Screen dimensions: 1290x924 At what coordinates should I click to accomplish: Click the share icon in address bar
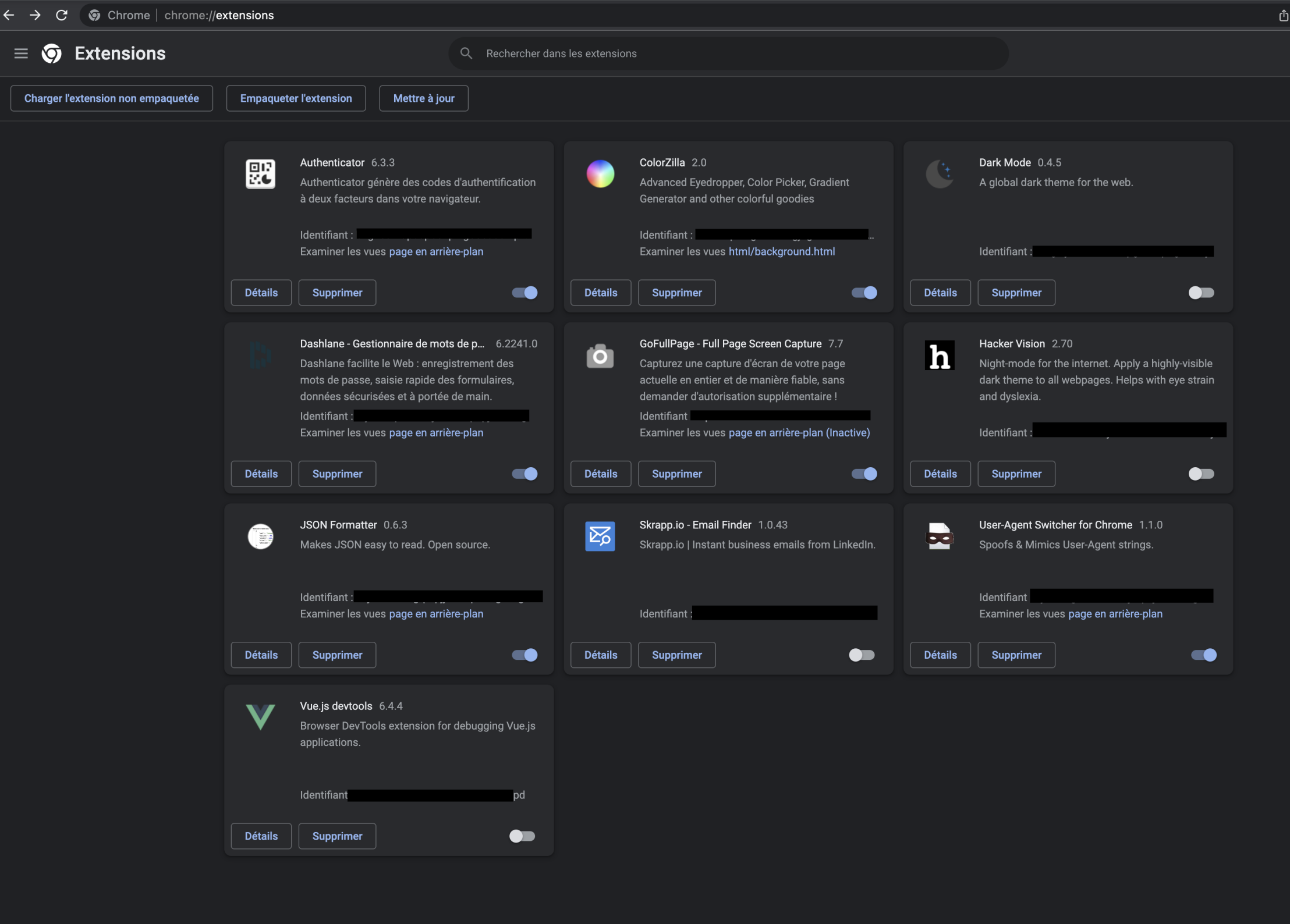pos(1282,16)
